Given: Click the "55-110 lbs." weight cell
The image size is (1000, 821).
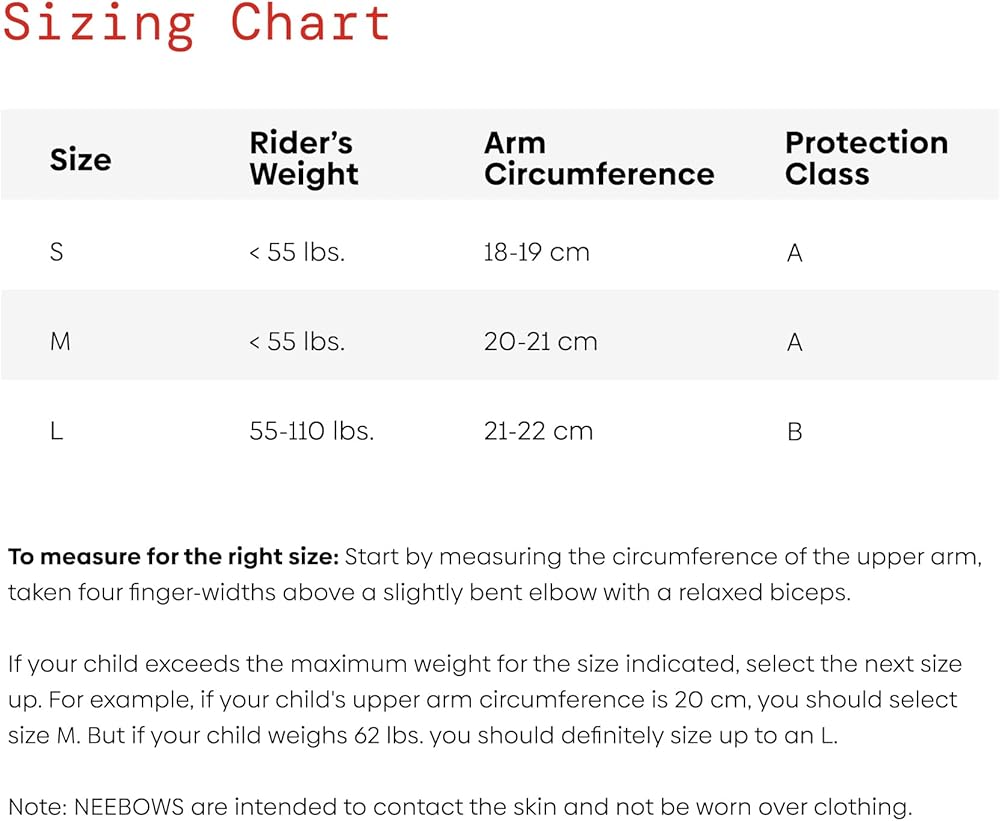Looking at the screenshot, I should point(311,431).
